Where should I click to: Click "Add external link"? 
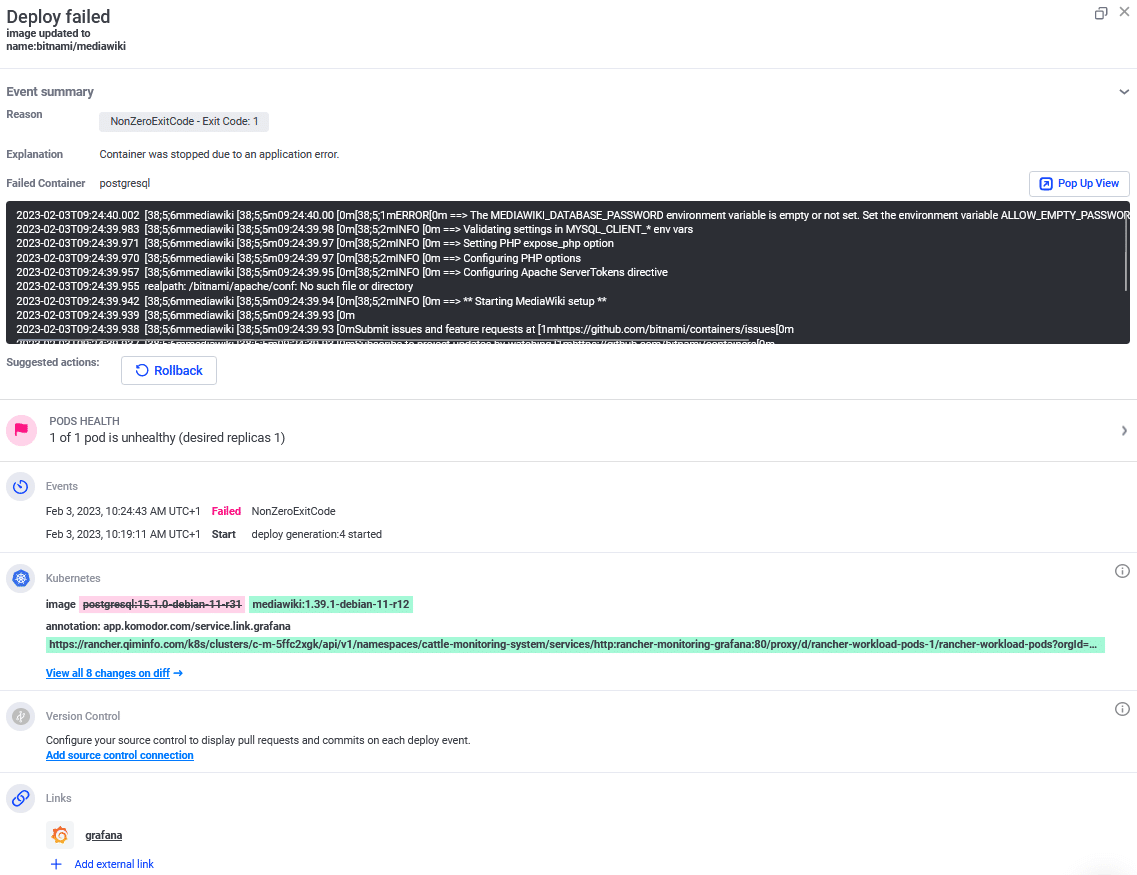pyautogui.click(x=103, y=864)
